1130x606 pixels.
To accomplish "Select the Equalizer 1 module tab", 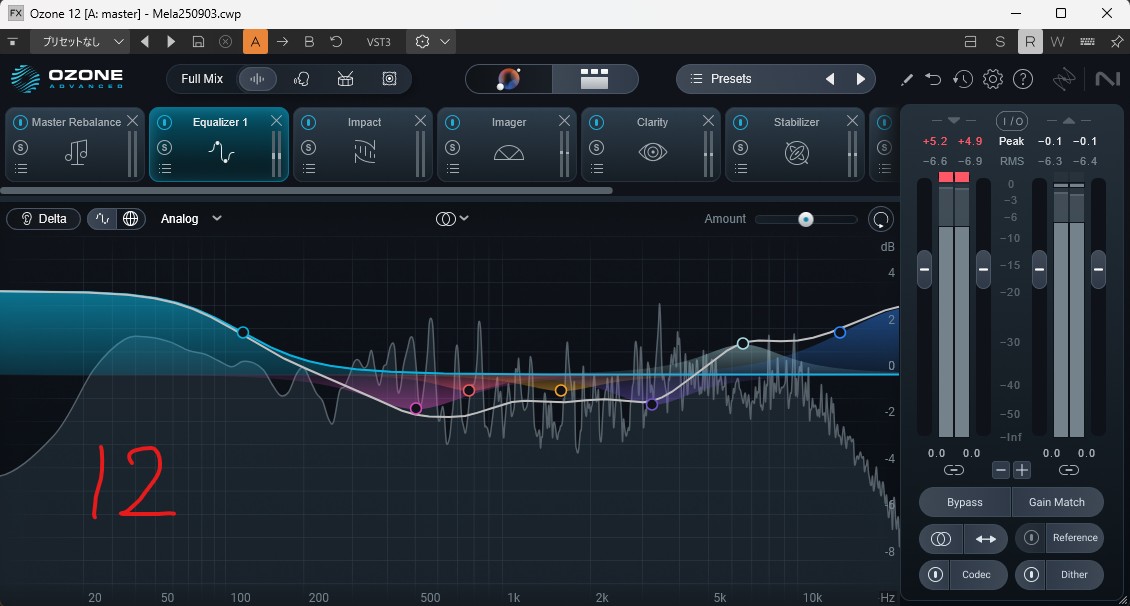I will coord(219,144).
